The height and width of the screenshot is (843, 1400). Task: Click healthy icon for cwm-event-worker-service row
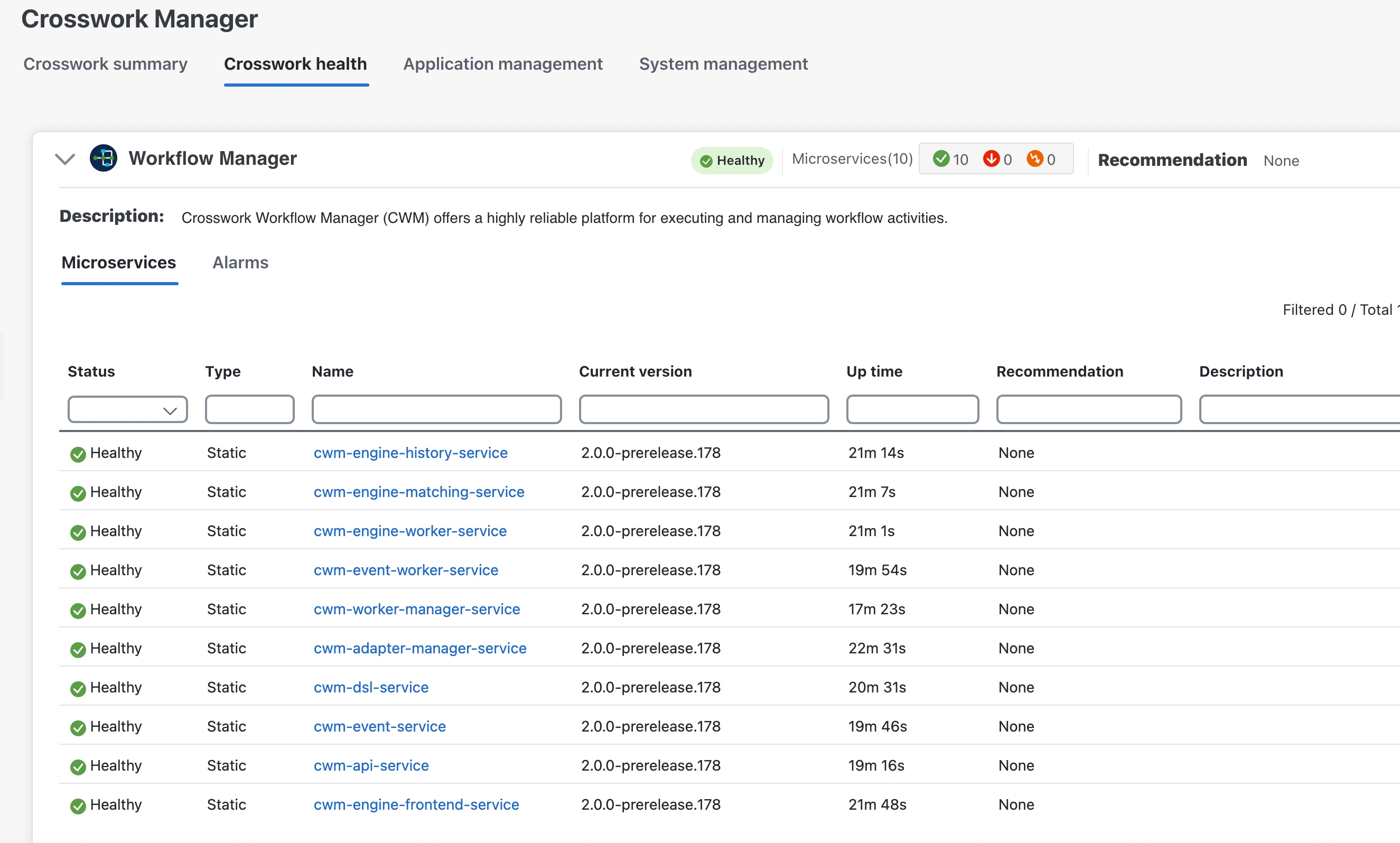point(78,571)
